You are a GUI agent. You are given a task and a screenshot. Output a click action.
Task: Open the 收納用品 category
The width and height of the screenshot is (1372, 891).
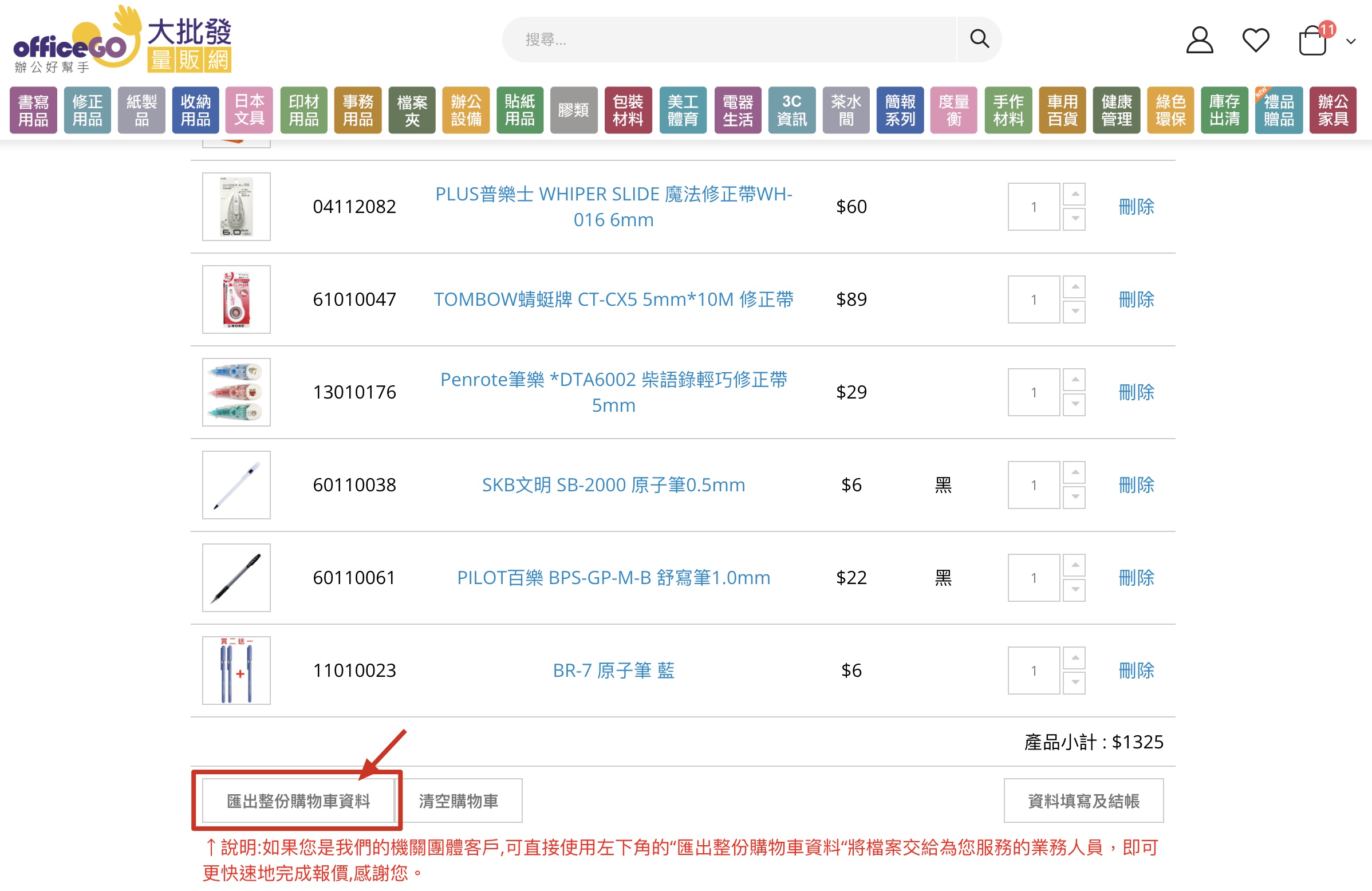(196, 110)
